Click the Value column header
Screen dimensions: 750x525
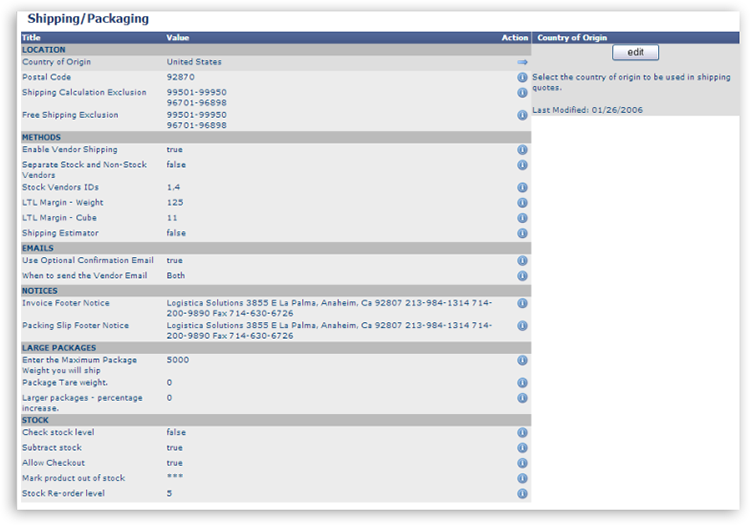pyautogui.click(x=177, y=38)
